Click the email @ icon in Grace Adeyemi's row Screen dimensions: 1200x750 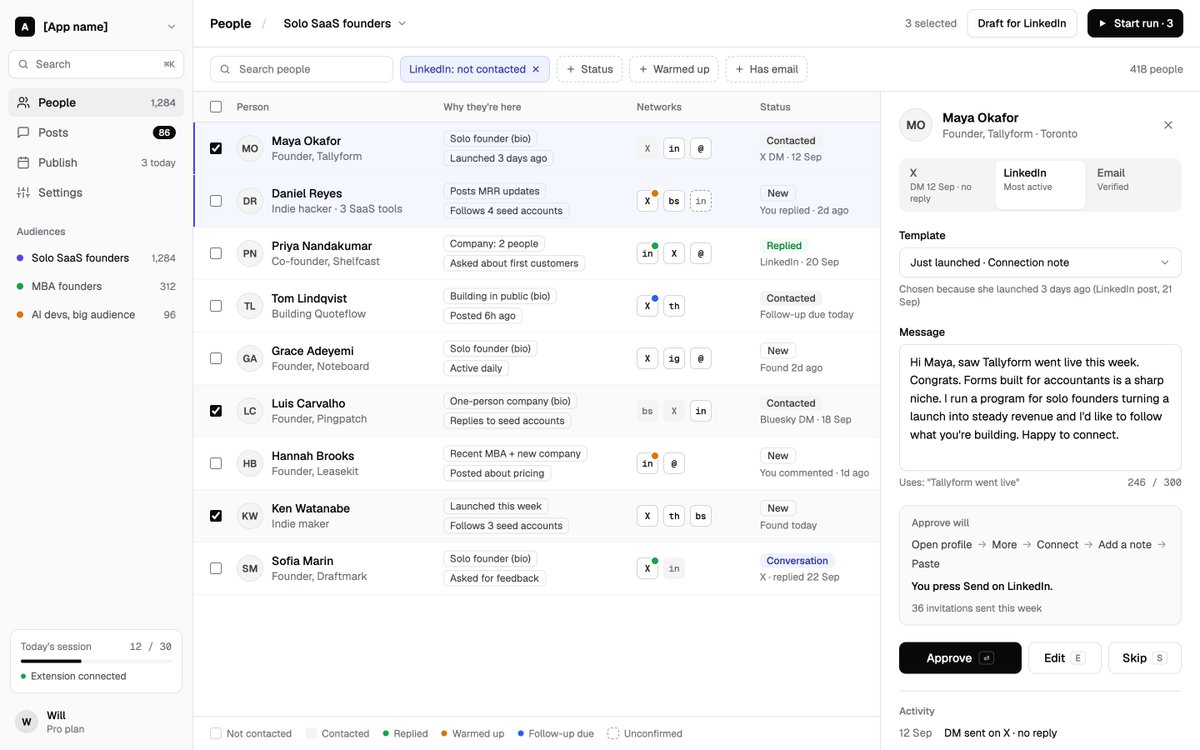point(701,358)
